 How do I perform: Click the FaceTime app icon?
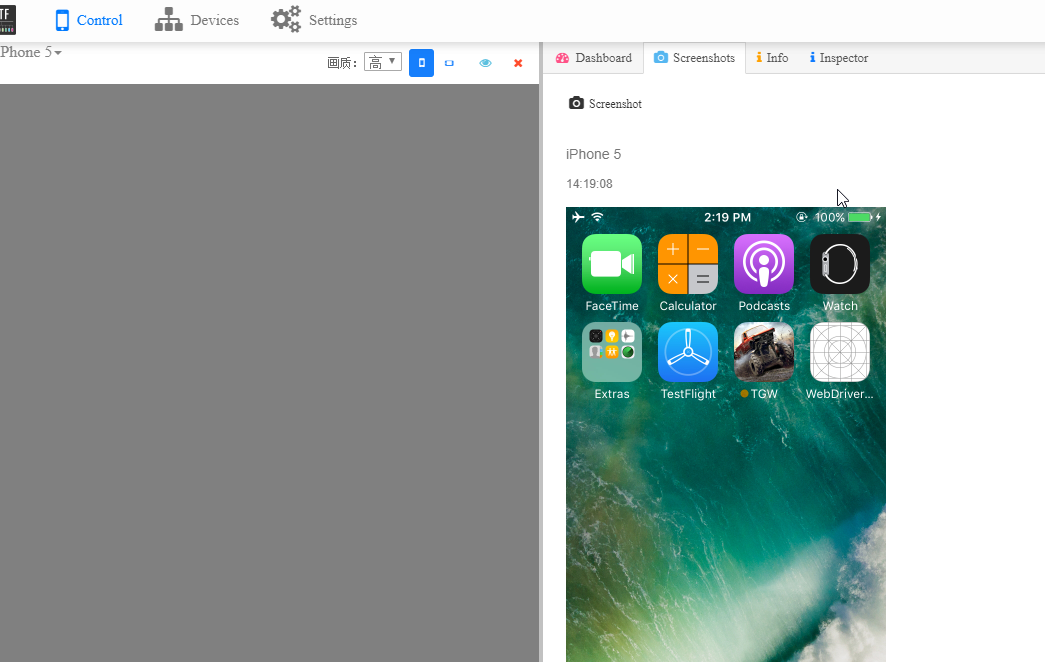[x=612, y=264]
